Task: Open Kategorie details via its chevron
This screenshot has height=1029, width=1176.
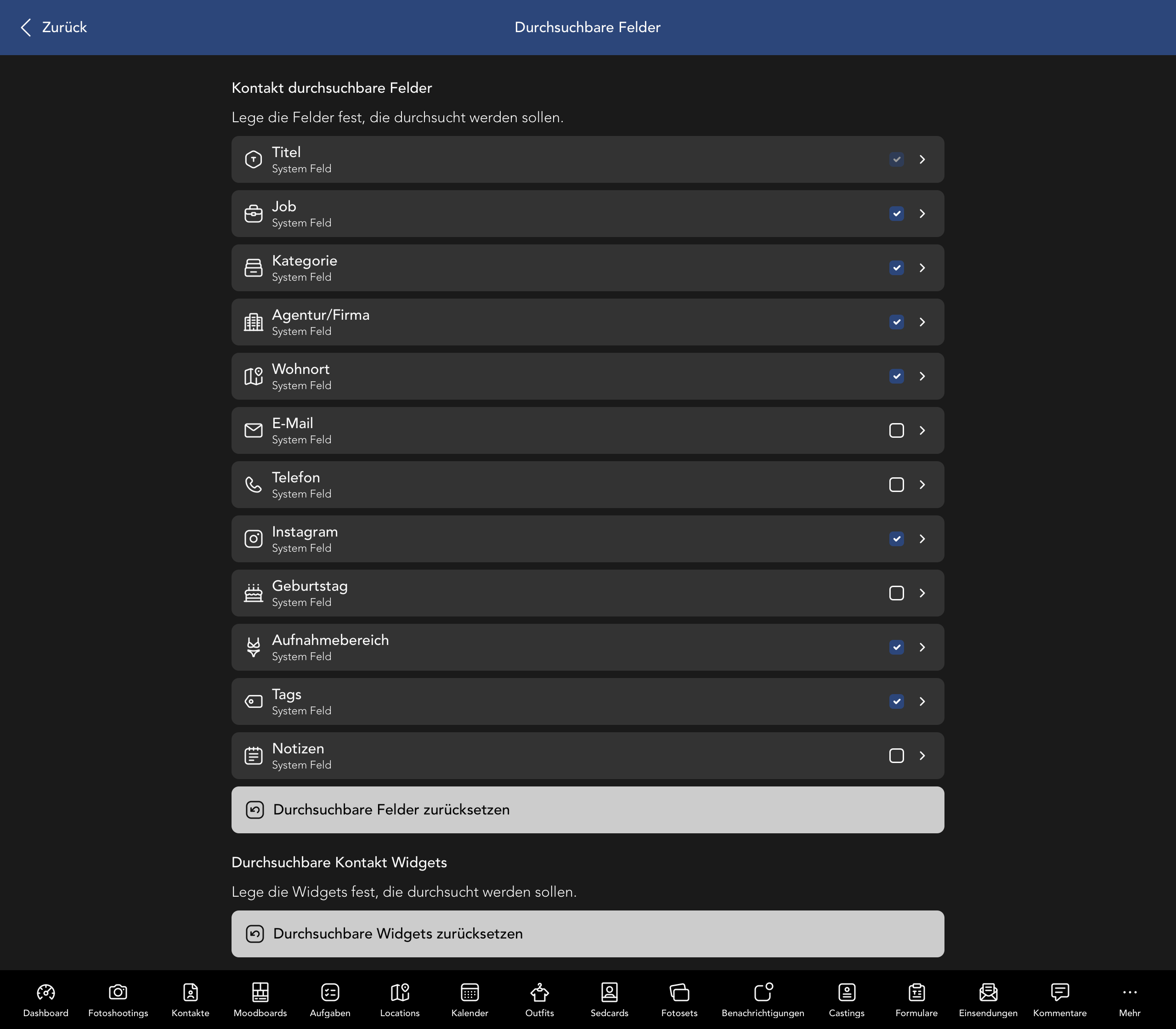Action: 922,267
